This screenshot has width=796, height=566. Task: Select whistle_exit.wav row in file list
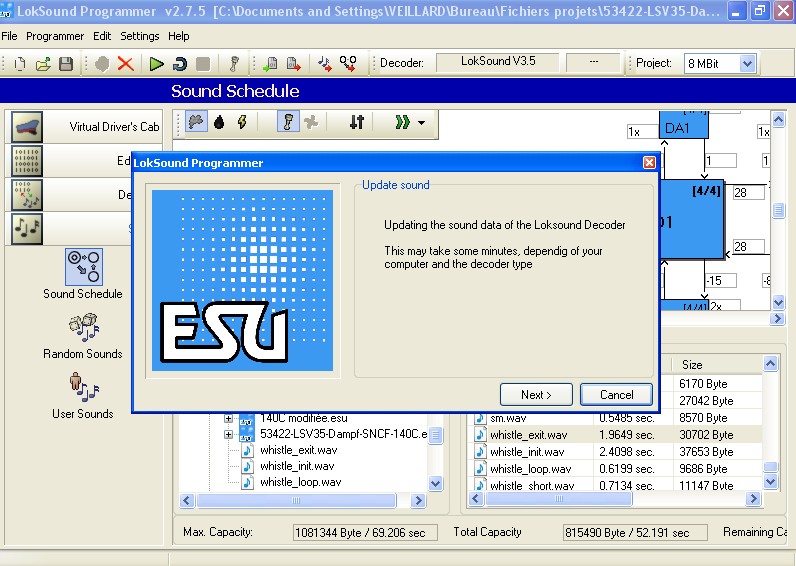[x=614, y=435]
